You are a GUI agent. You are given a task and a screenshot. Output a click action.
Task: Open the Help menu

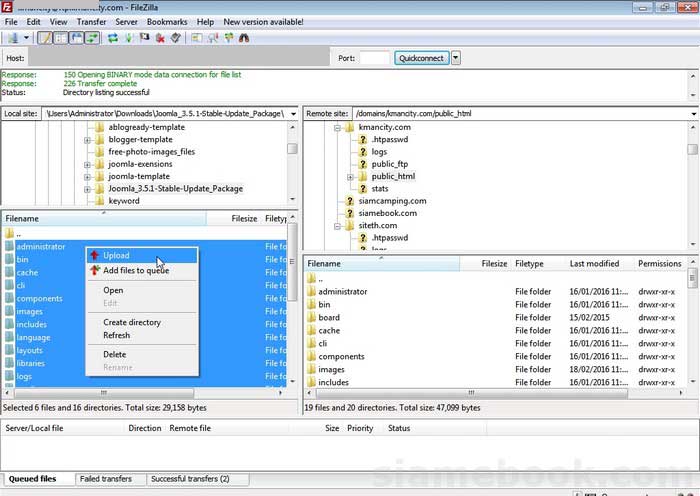click(x=205, y=22)
